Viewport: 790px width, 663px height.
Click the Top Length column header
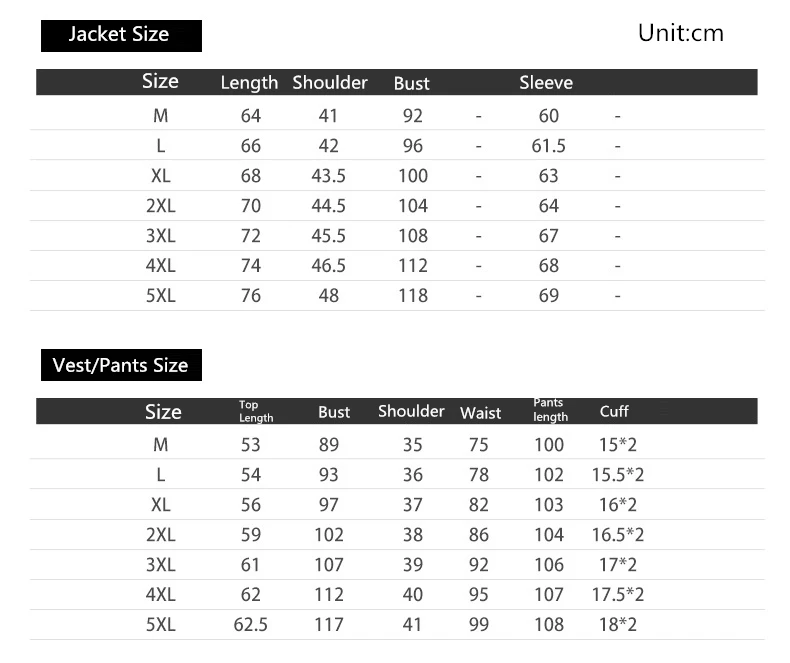pyautogui.click(x=256, y=411)
